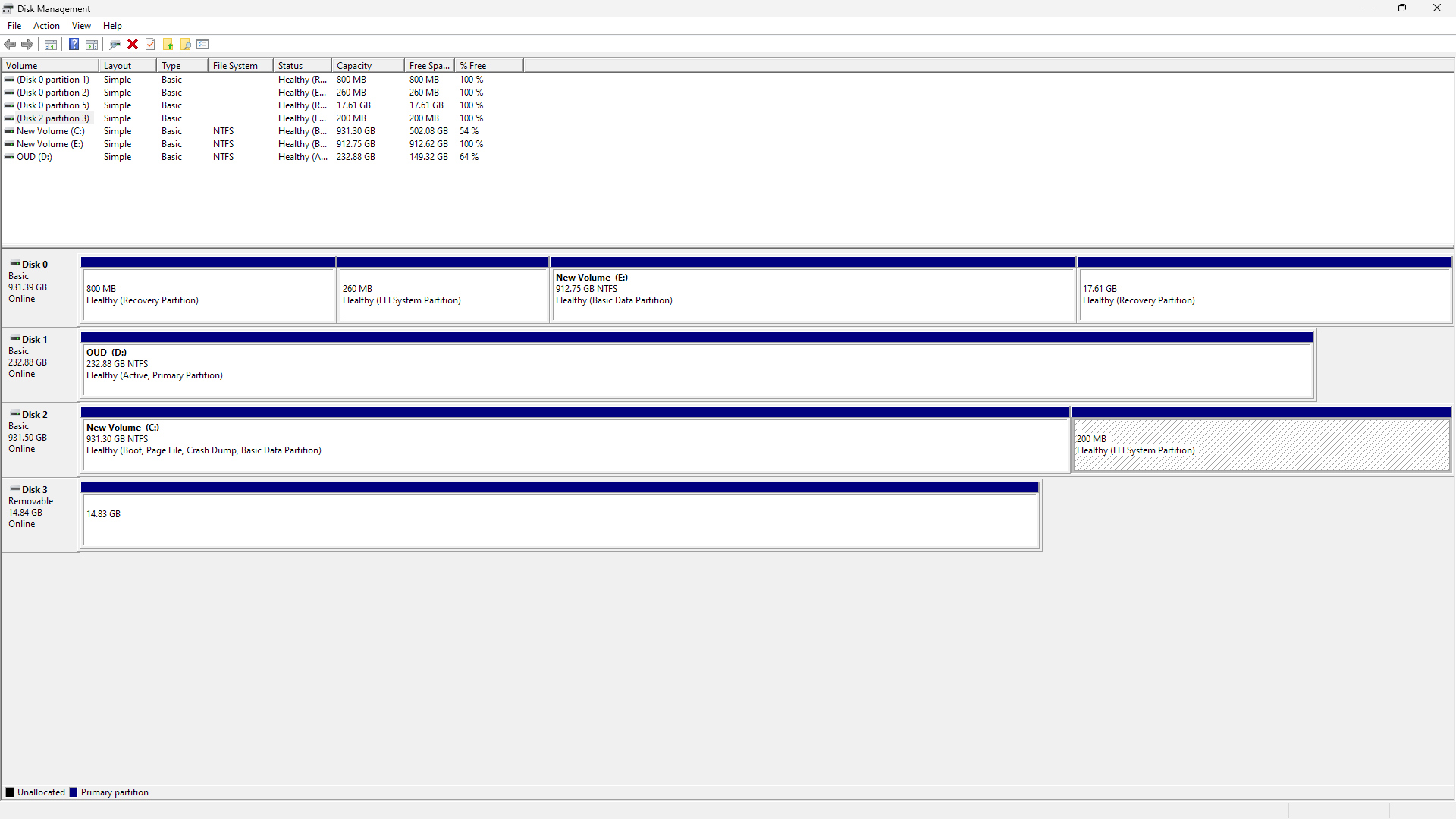Click Show/Hide Console Tree icon
Image resolution: width=1456 pixels, height=819 pixels.
coord(51,44)
